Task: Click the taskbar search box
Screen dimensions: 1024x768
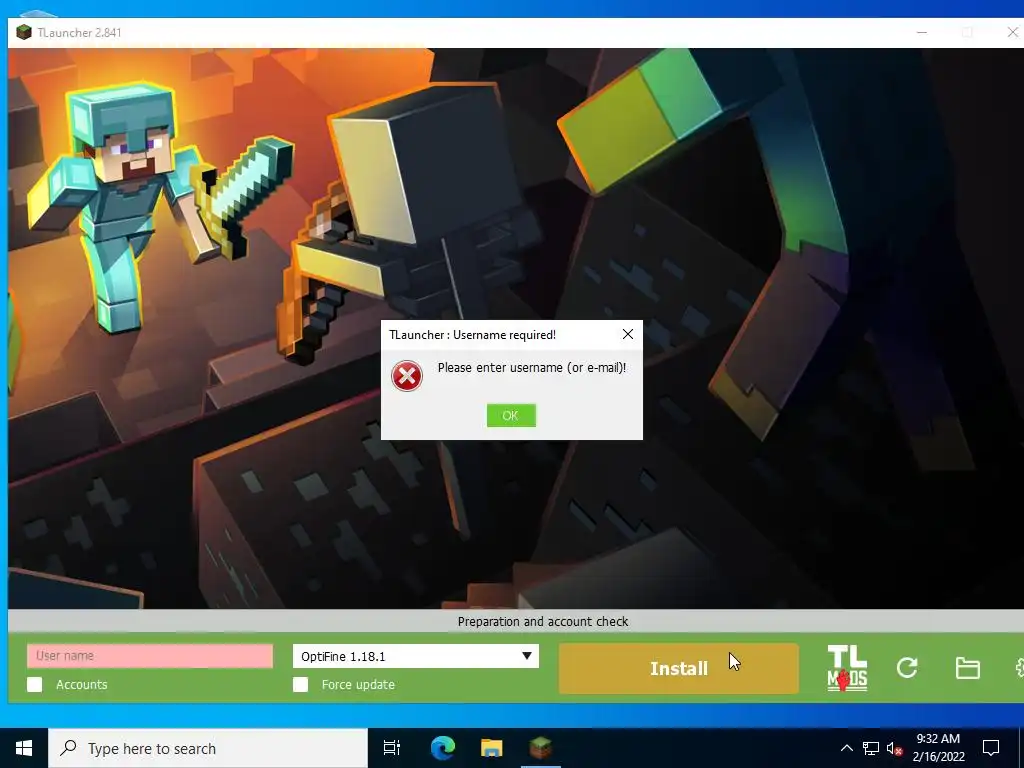Action: [x=208, y=748]
